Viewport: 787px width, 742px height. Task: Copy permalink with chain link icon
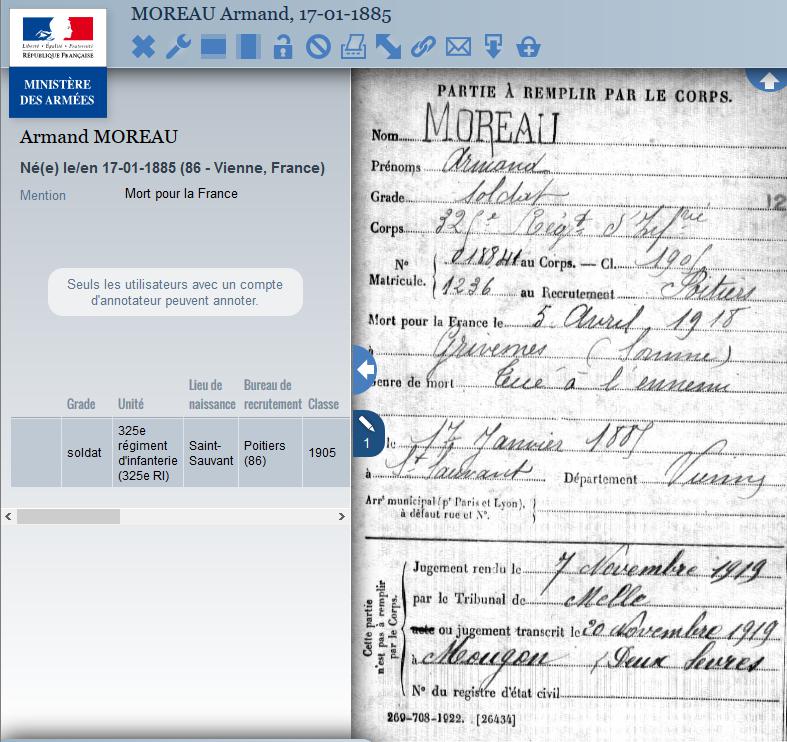(423, 47)
